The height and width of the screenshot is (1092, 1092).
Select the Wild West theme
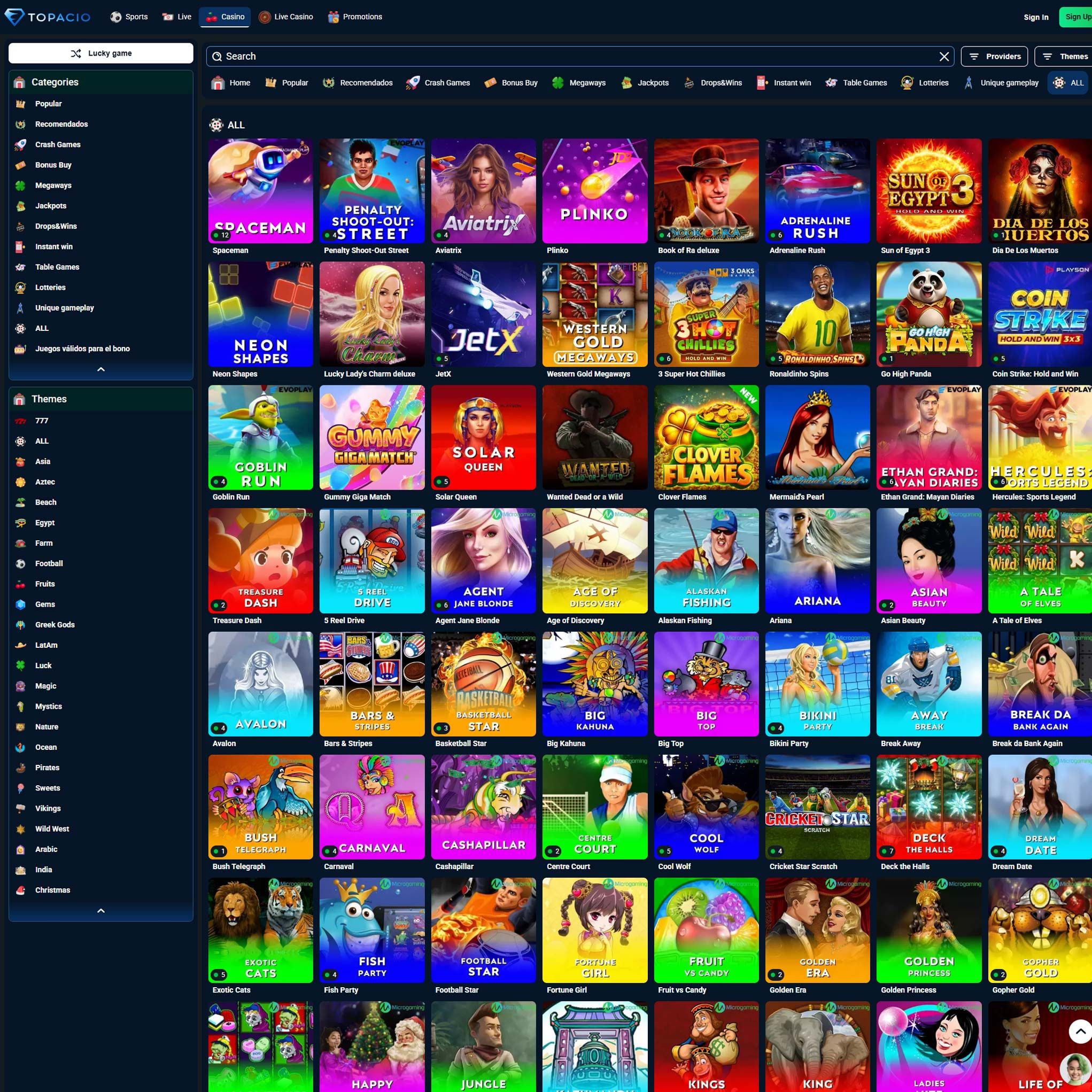[52, 829]
